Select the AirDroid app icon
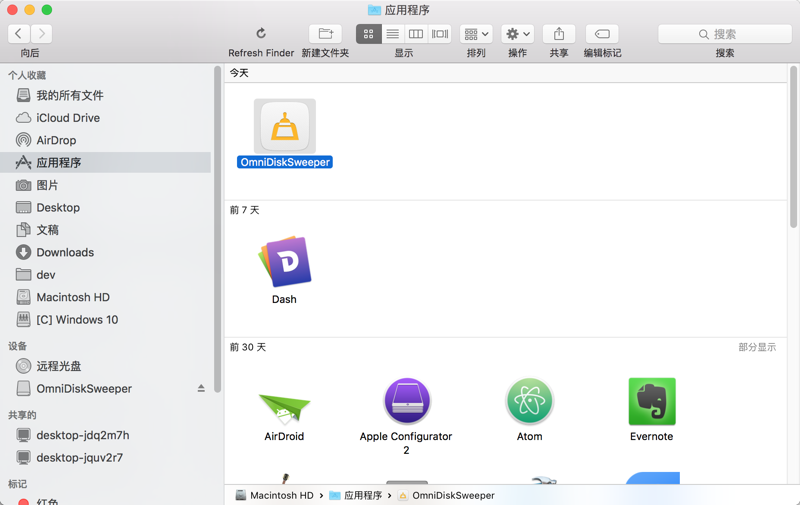This screenshot has width=800, height=505. [284, 408]
